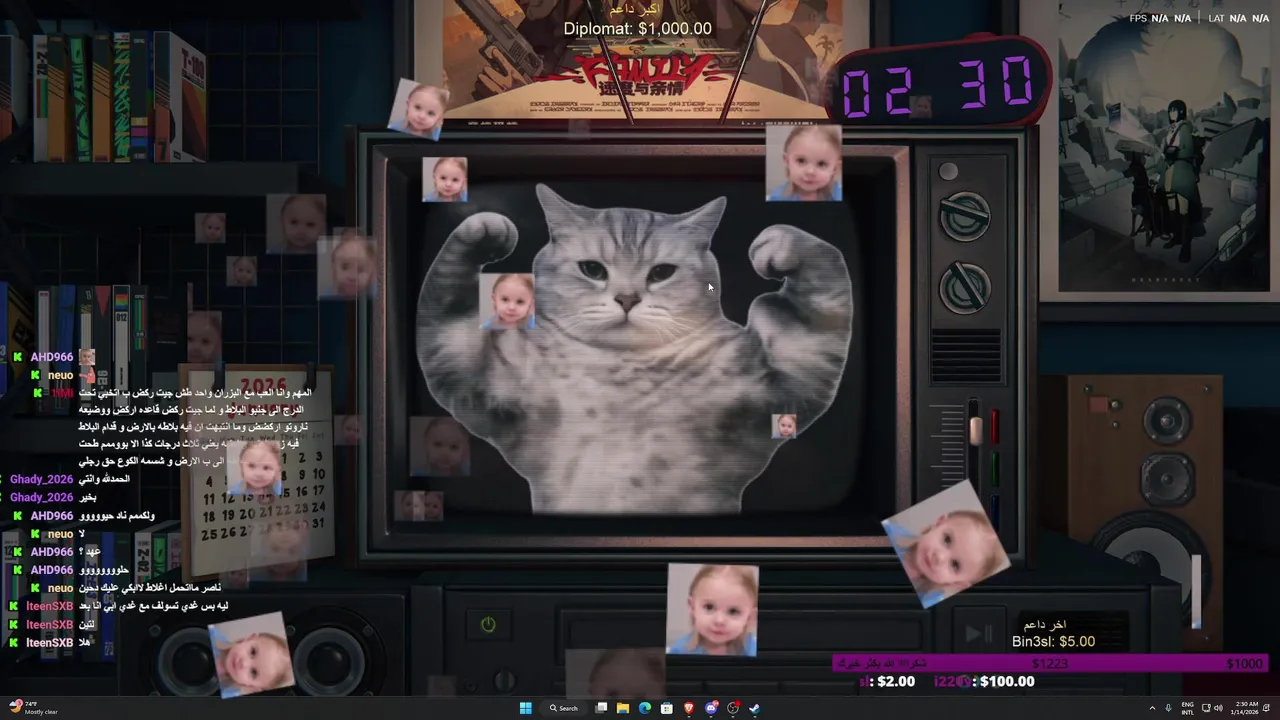Click the flexing gray cat on the TV screen
Image resolution: width=1280 pixels, height=720 pixels.
pyautogui.click(x=633, y=348)
